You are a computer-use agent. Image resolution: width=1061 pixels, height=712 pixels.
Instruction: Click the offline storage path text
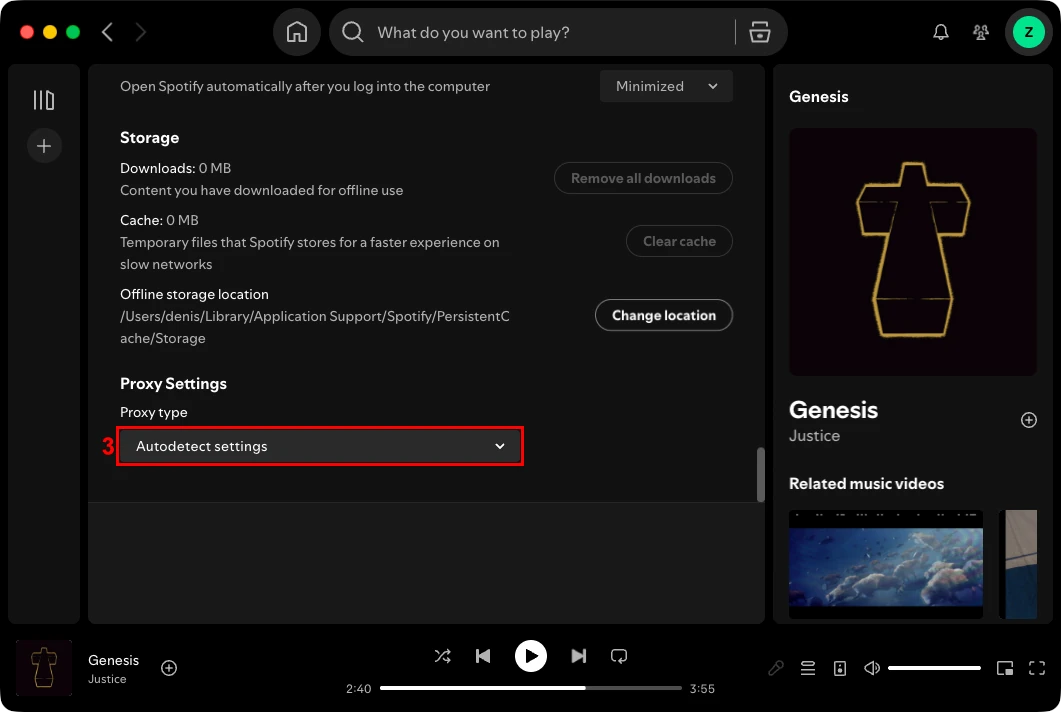315,327
